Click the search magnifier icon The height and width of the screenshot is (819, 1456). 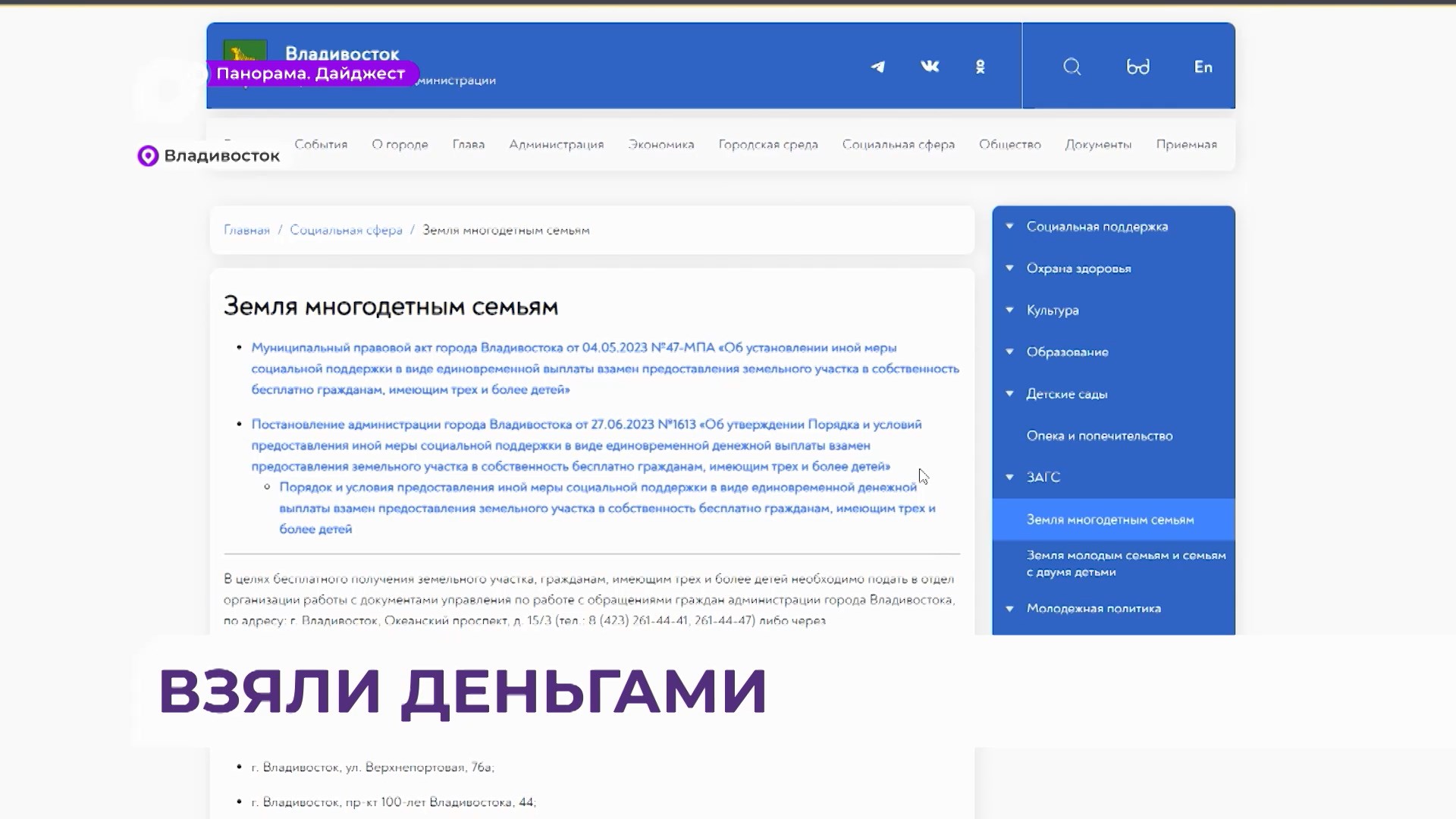pyautogui.click(x=1072, y=67)
